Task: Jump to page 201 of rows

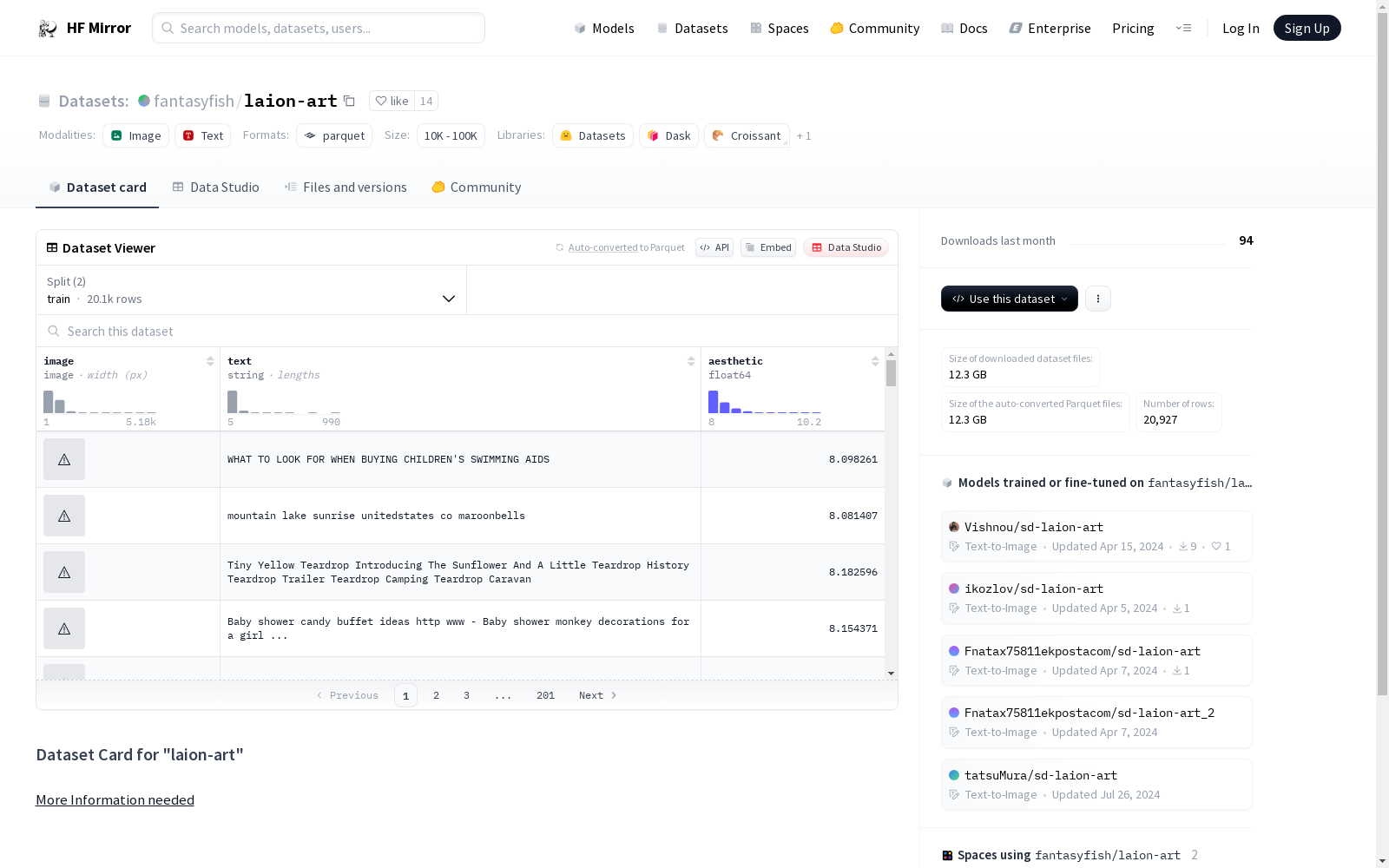Action: point(546,695)
